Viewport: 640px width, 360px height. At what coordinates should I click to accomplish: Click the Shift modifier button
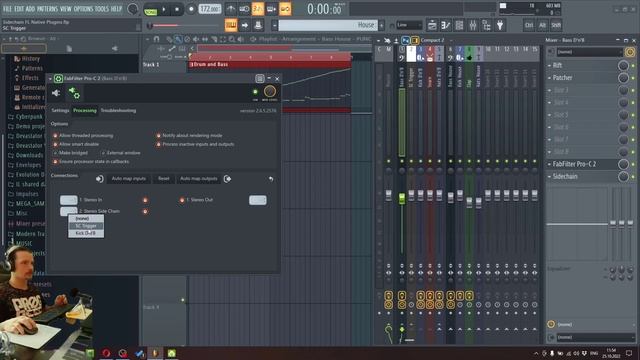tap(556, 25)
